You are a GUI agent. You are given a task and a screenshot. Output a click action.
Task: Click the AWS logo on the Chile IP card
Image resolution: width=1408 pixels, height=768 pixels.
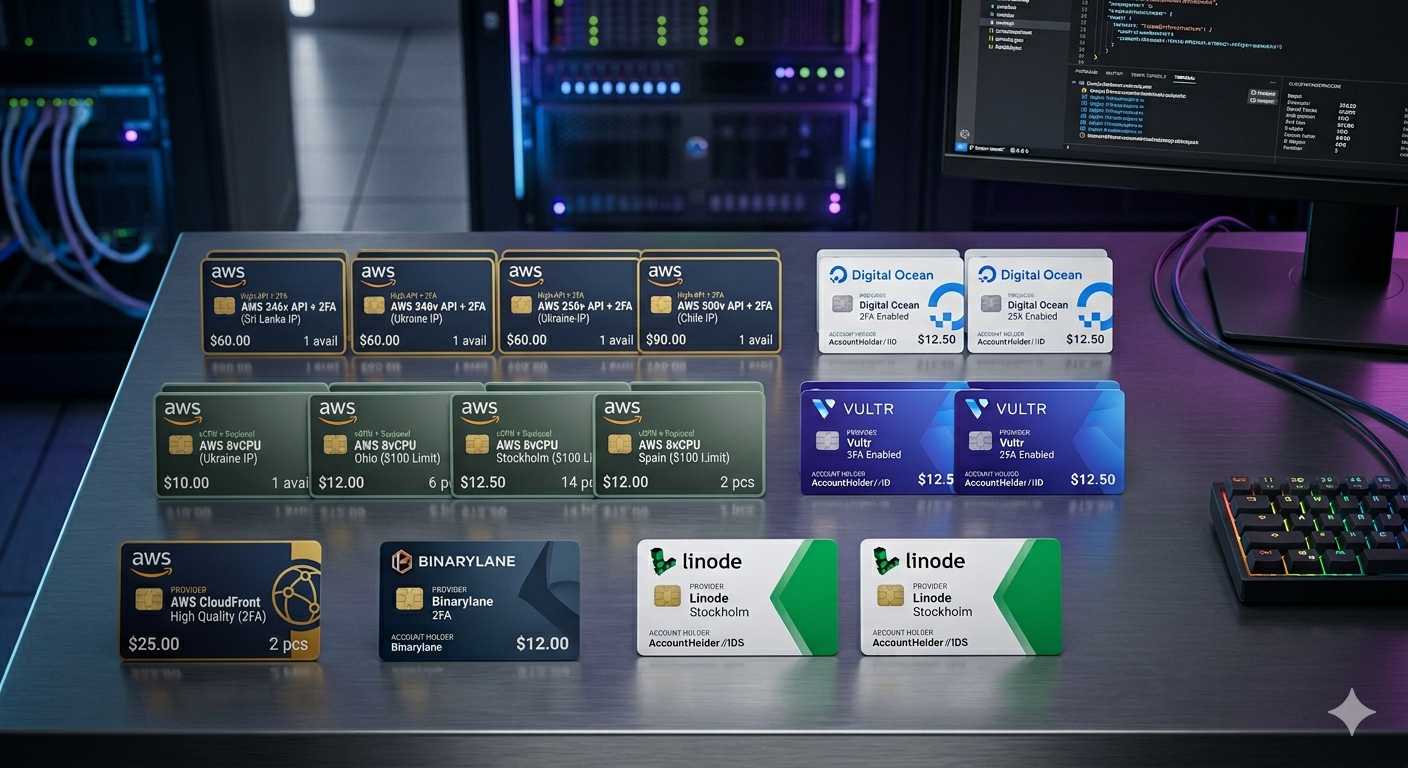[x=664, y=274]
